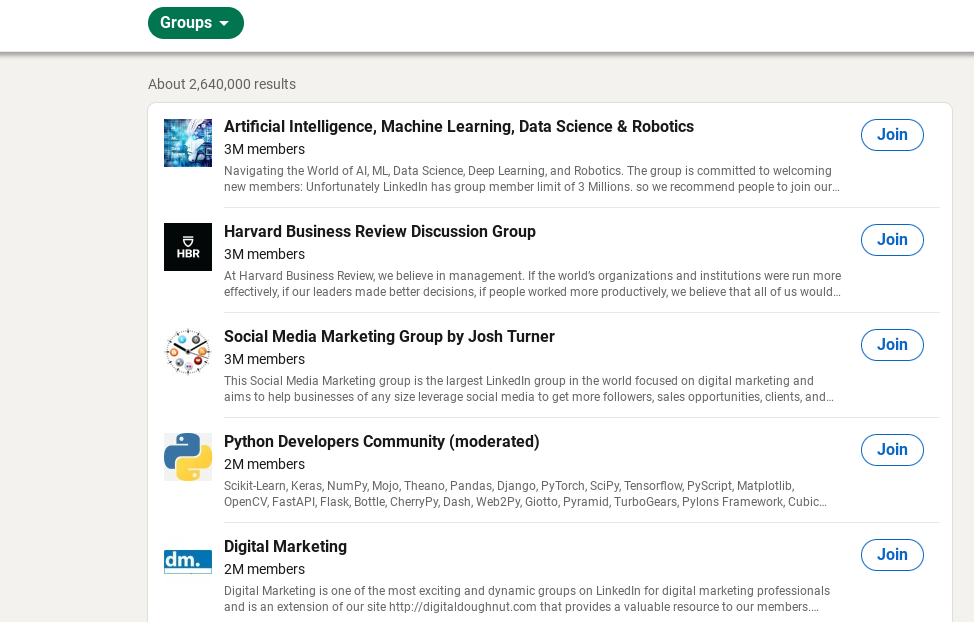Click the blue dm. logo
The height and width of the screenshot is (622, 974).
188,562
